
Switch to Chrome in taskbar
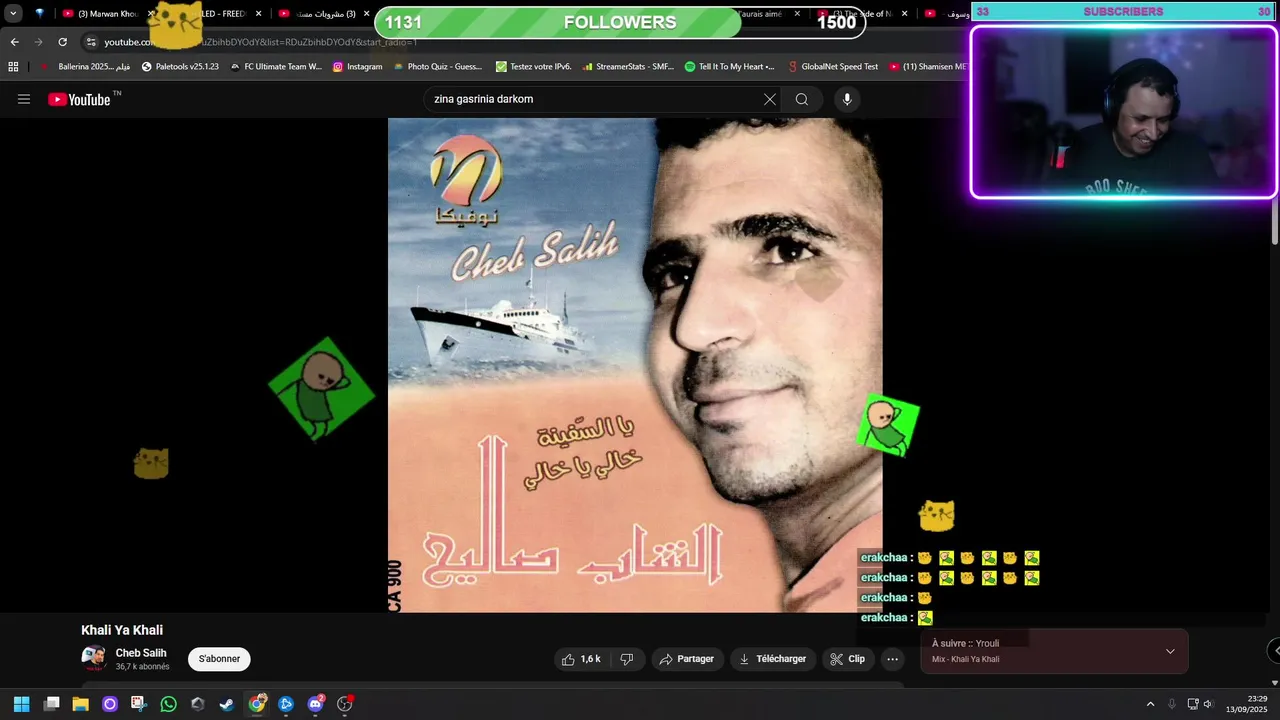[x=257, y=704]
